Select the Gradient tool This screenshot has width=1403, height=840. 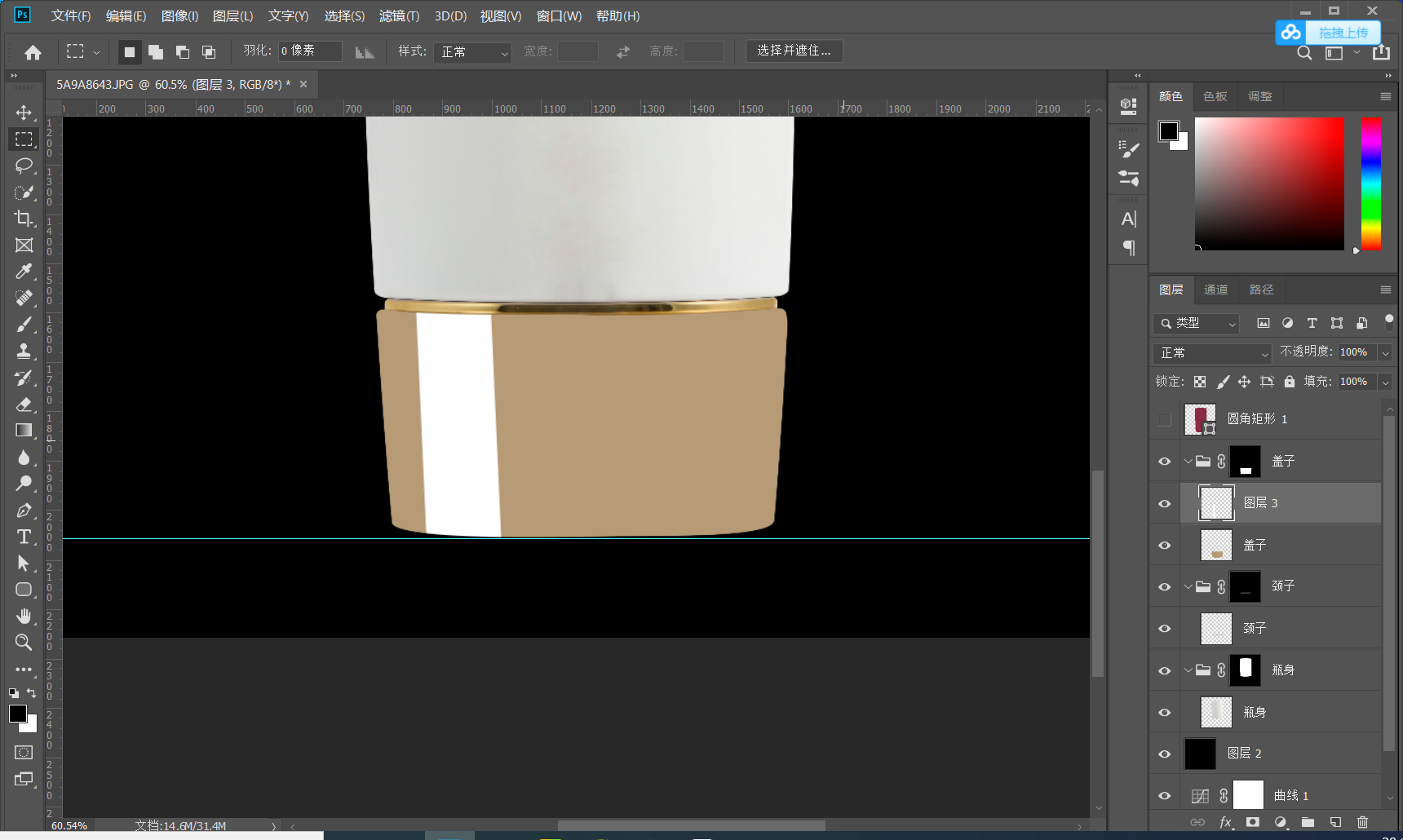24,431
